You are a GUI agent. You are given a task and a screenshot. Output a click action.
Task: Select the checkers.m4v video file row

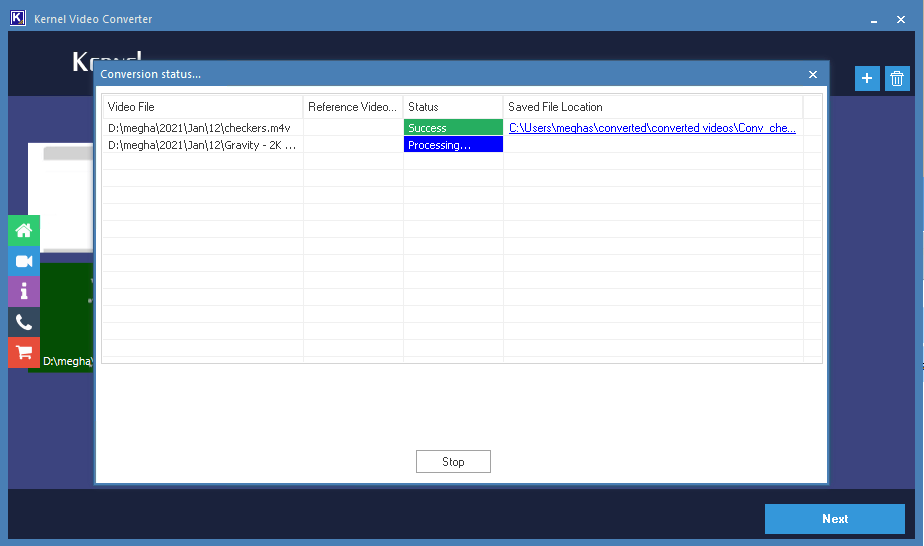461,128
